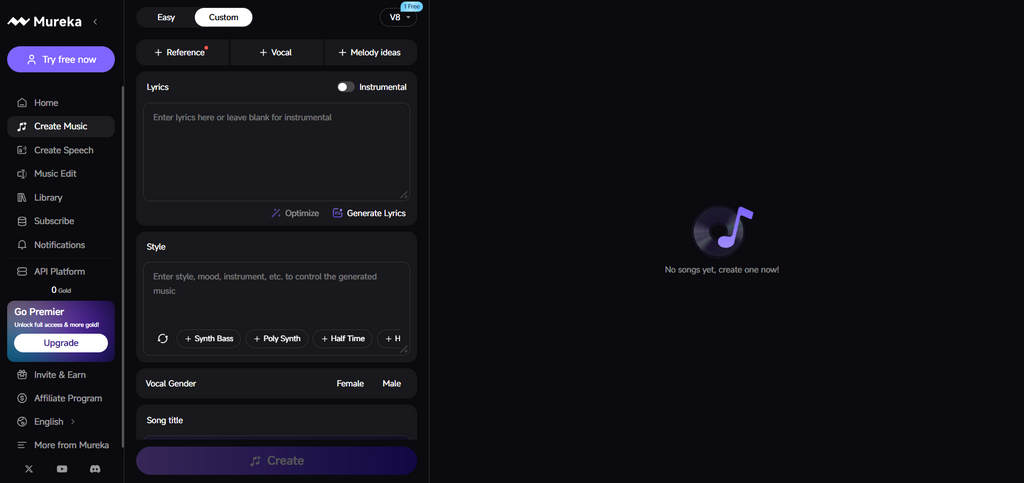Click the Upgrade button

click(x=61, y=343)
